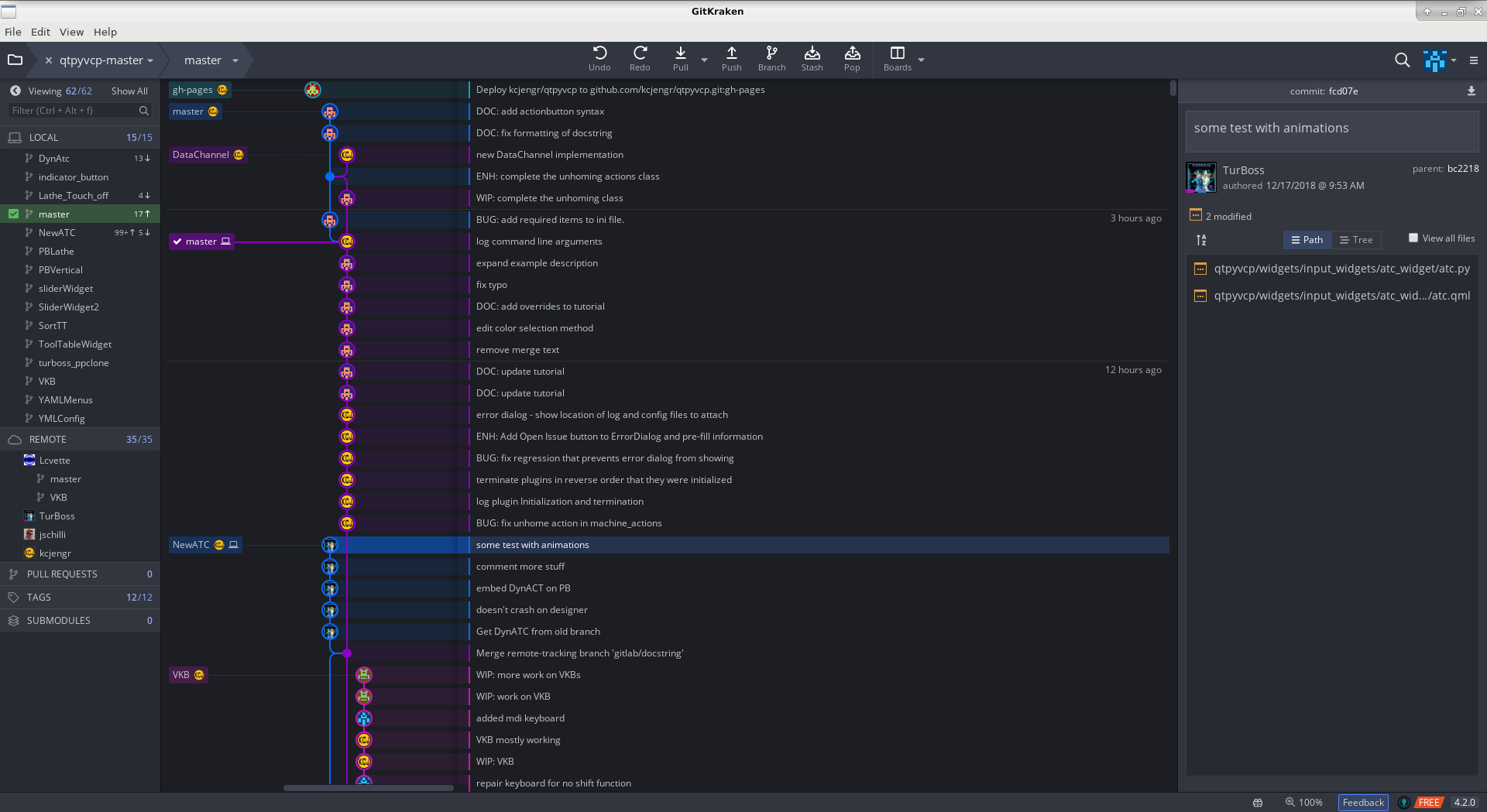This screenshot has width=1487, height=812.
Task: Click the zoom 100% indicator
Action: [x=1304, y=803]
